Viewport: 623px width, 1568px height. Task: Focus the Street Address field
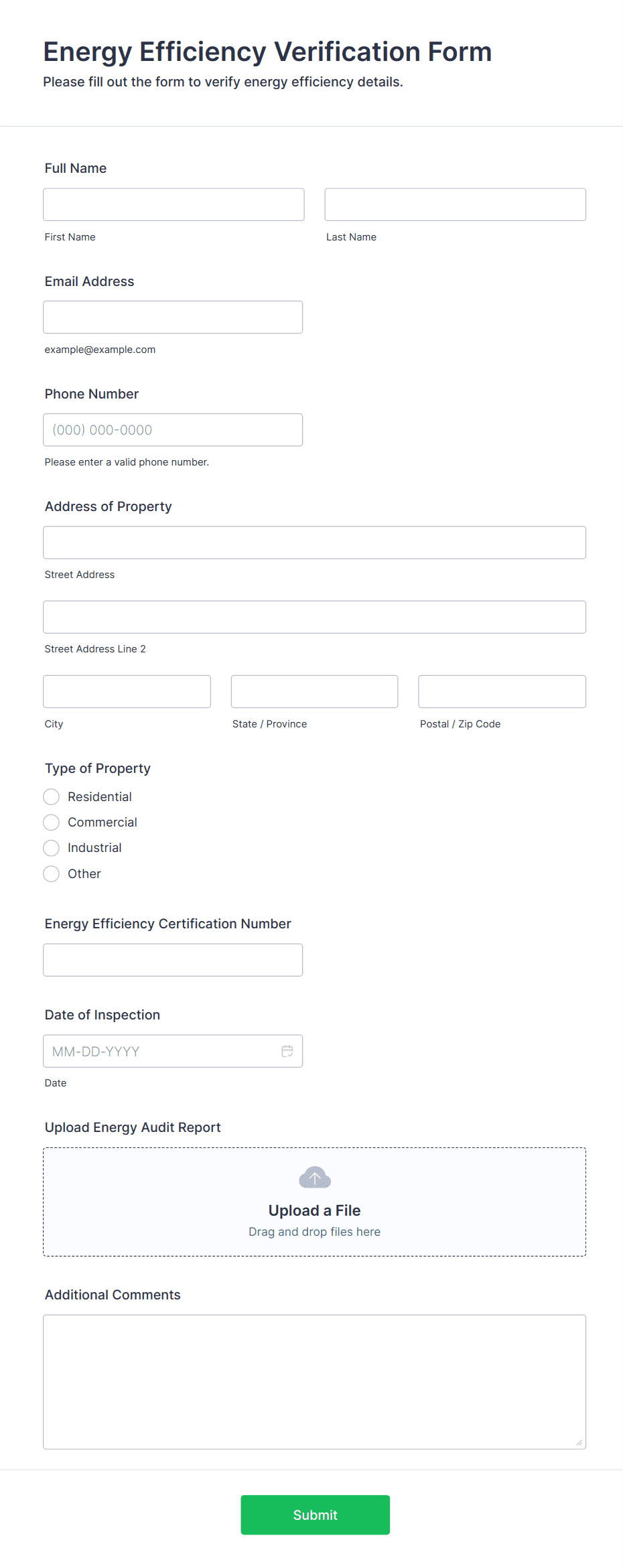point(315,543)
